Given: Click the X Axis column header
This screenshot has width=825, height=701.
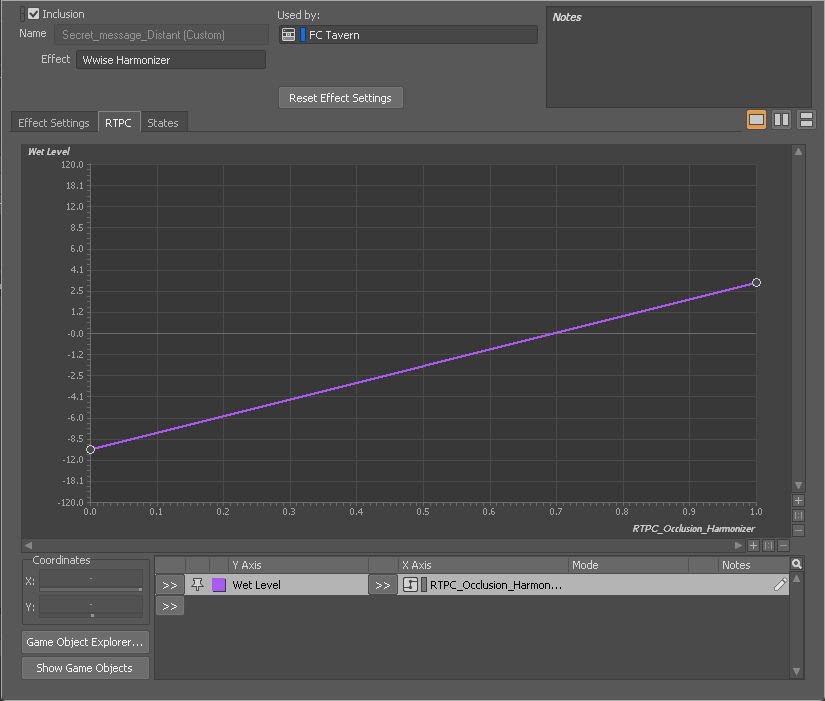Looking at the screenshot, I should coord(483,565).
